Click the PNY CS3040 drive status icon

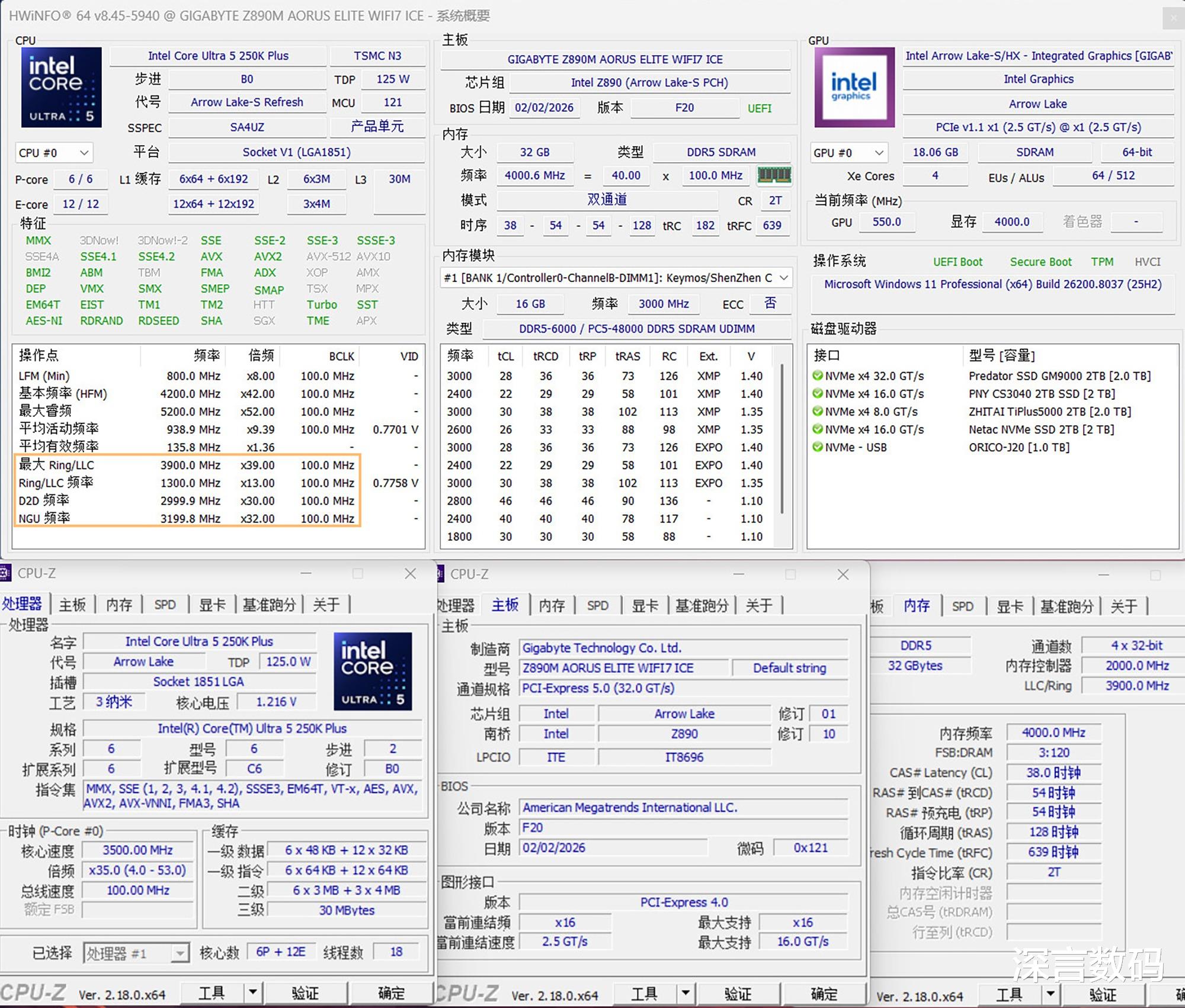[x=818, y=394]
